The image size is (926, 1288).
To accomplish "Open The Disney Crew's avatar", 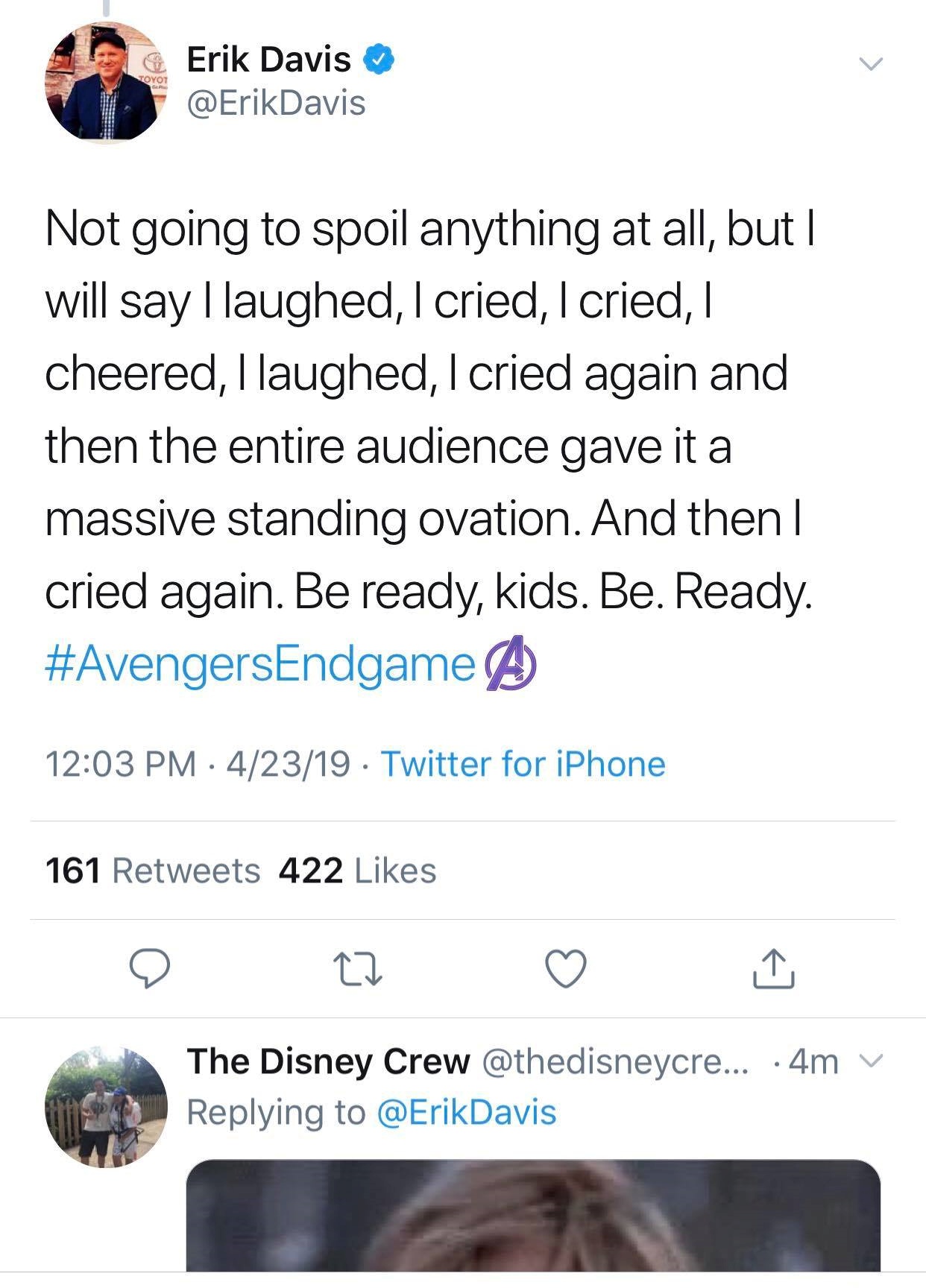I will point(106,1107).
